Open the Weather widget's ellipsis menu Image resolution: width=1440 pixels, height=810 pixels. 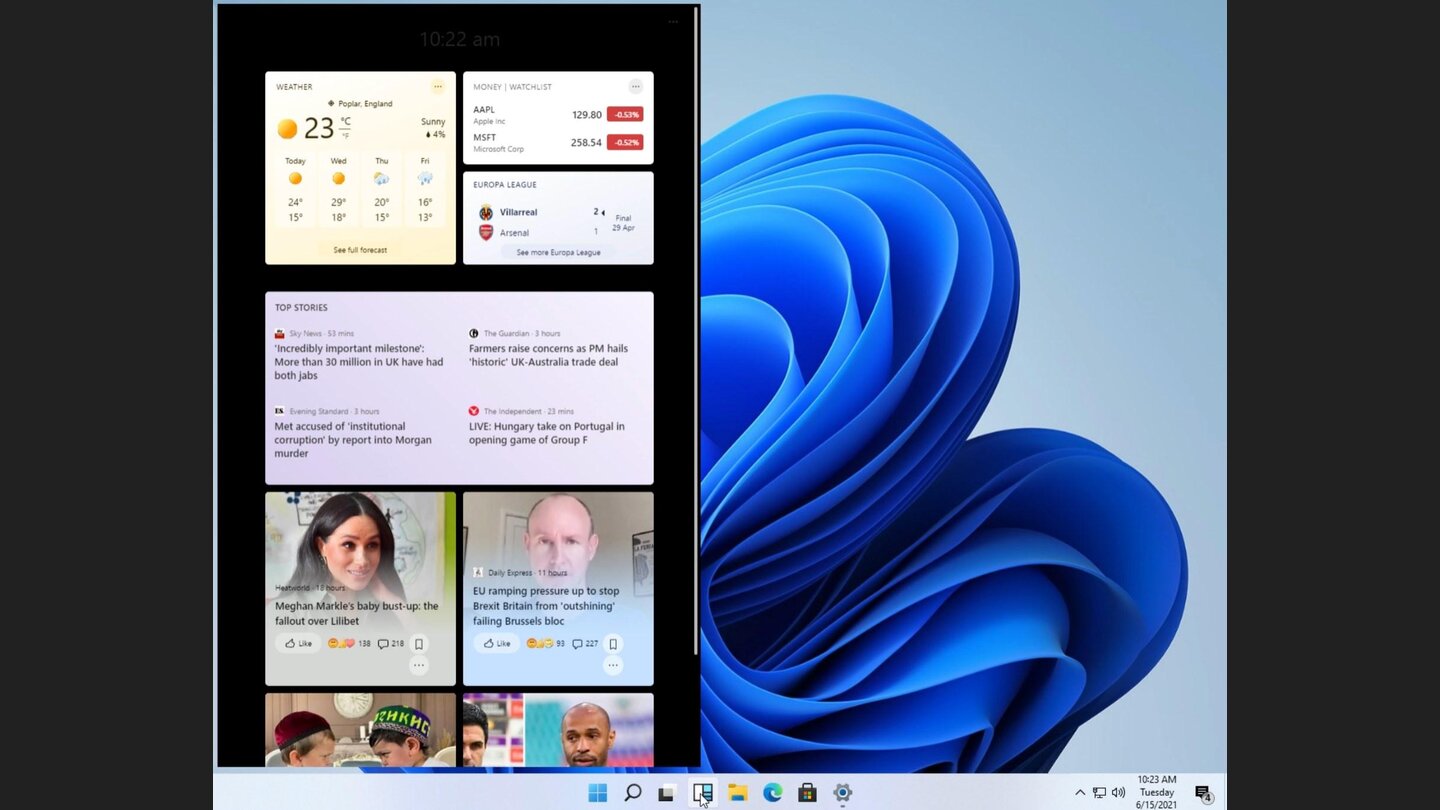tap(438, 87)
